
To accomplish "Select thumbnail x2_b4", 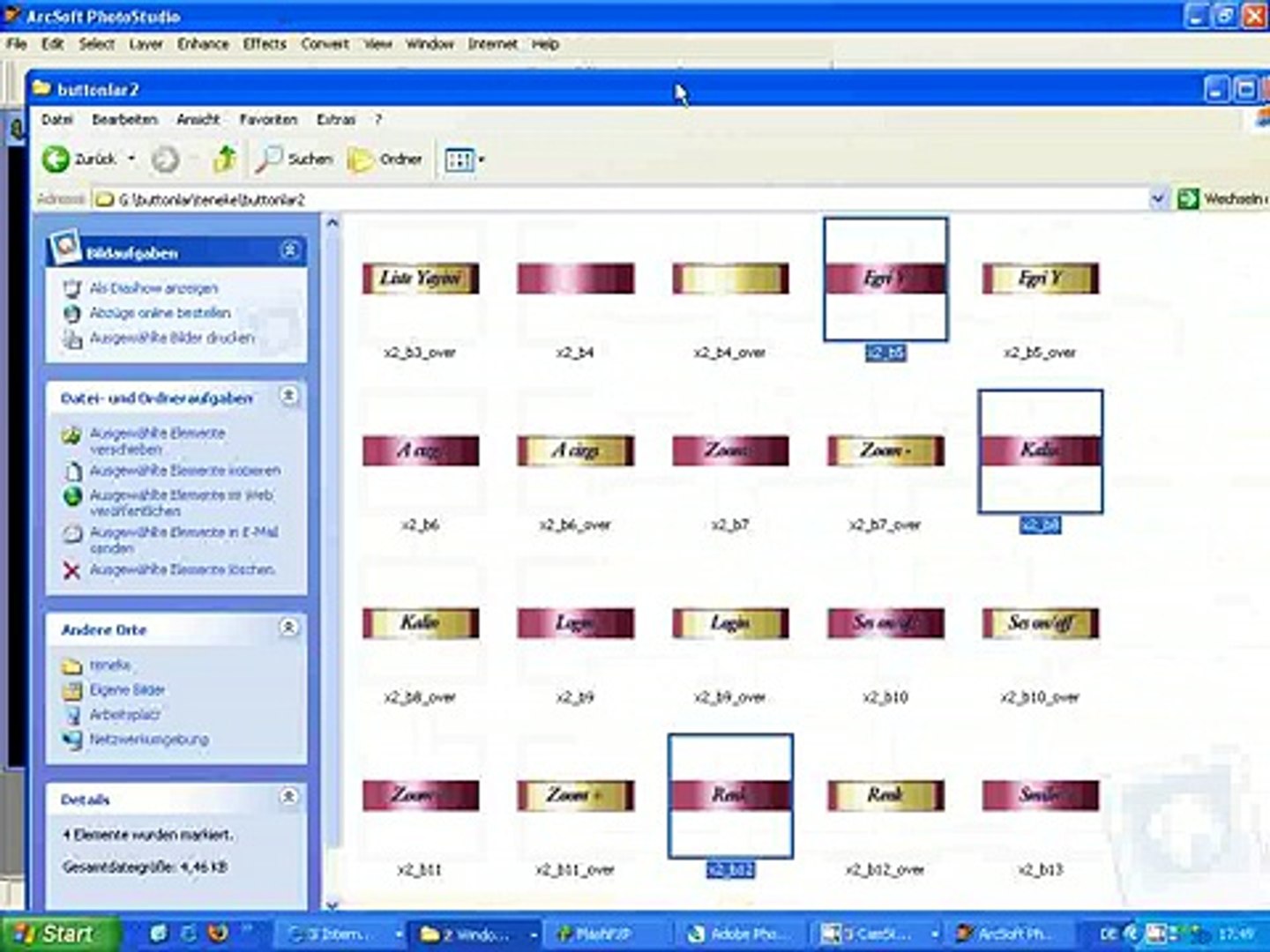I will 575,279.
